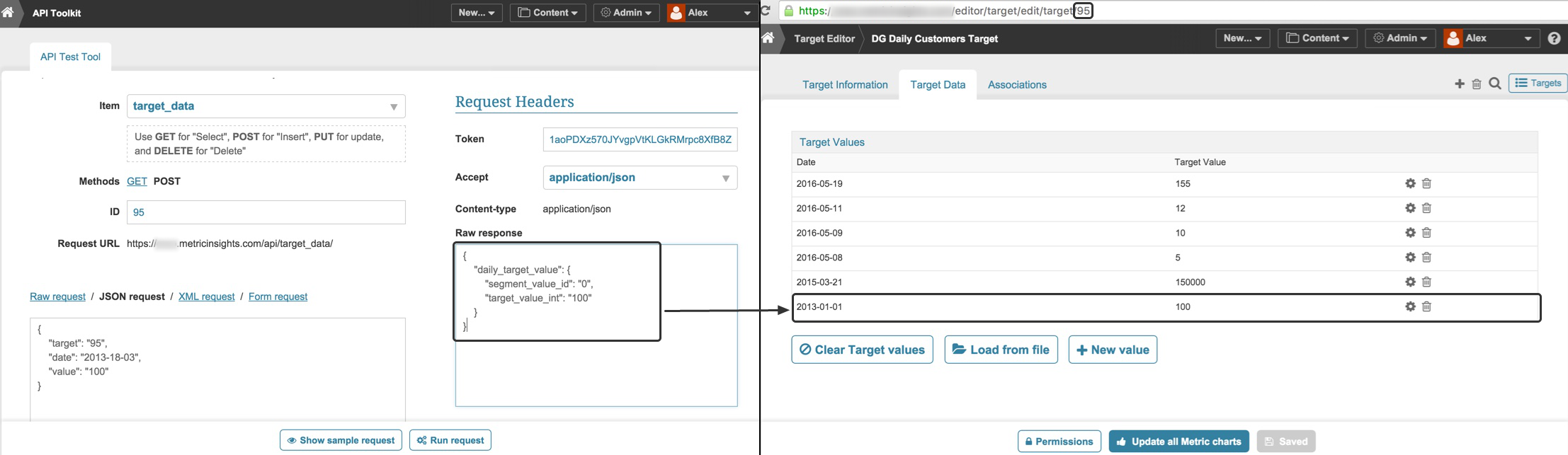Delete the 2016-05-11 target value row
Screen dimensions: 1568x455
click(1426, 208)
